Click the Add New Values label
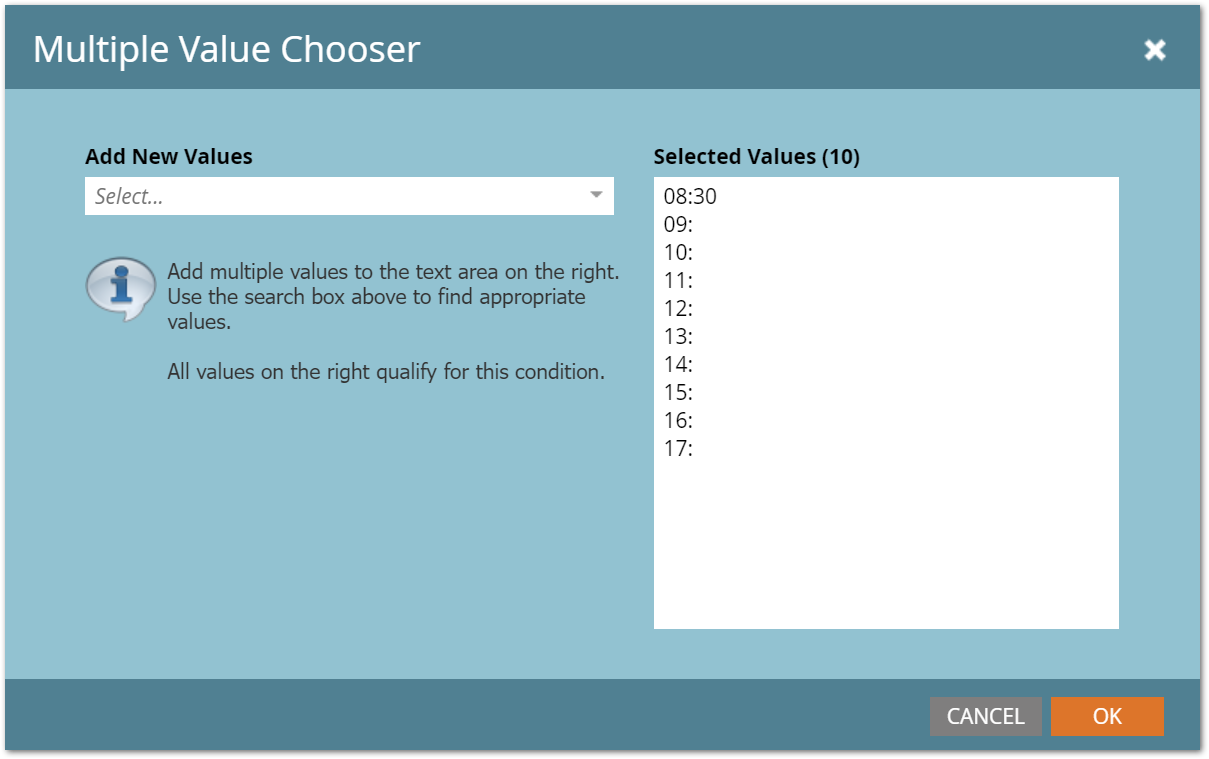Screen dimensions: 1209x759 (169, 157)
